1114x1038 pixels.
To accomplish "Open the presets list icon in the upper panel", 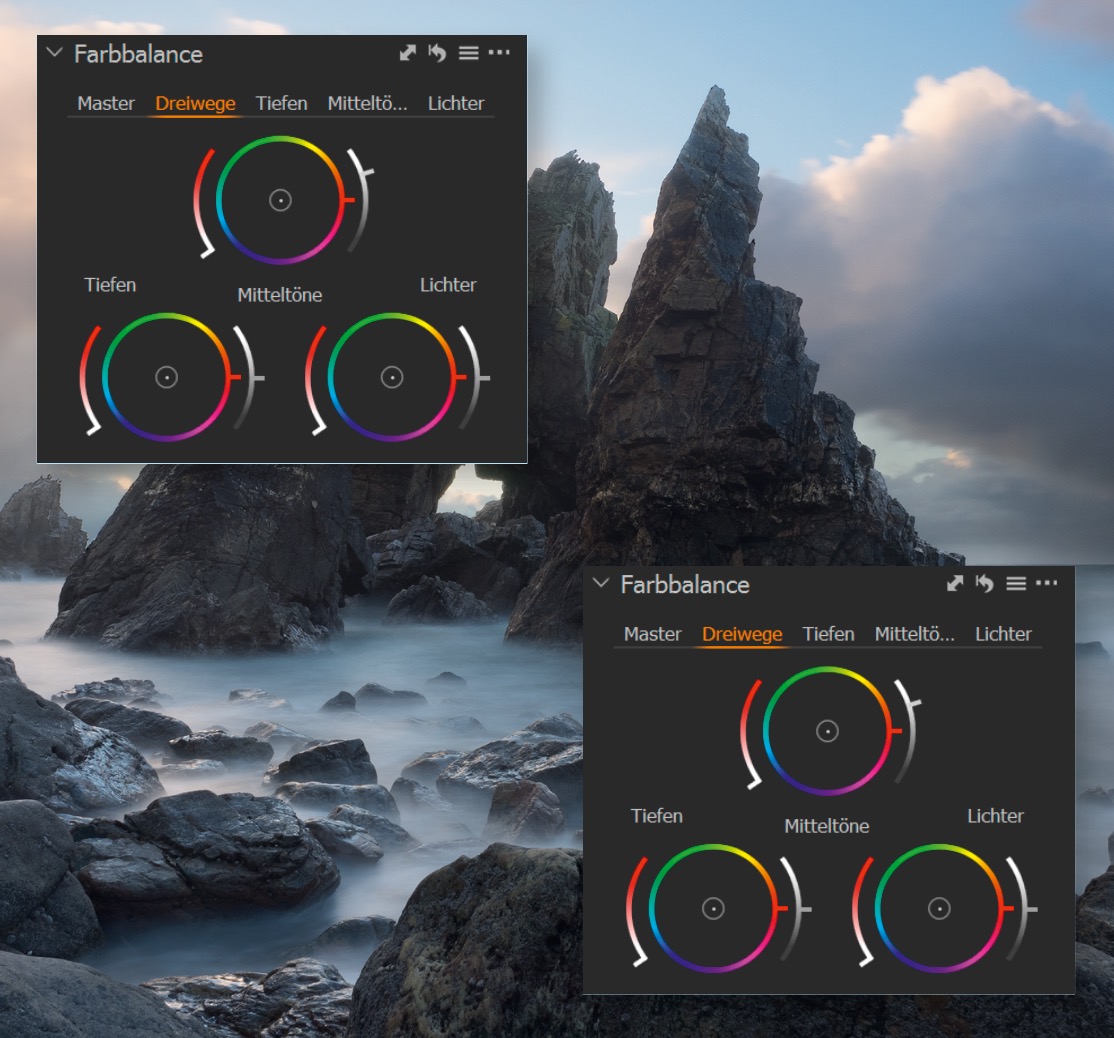I will pyautogui.click(x=468, y=53).
